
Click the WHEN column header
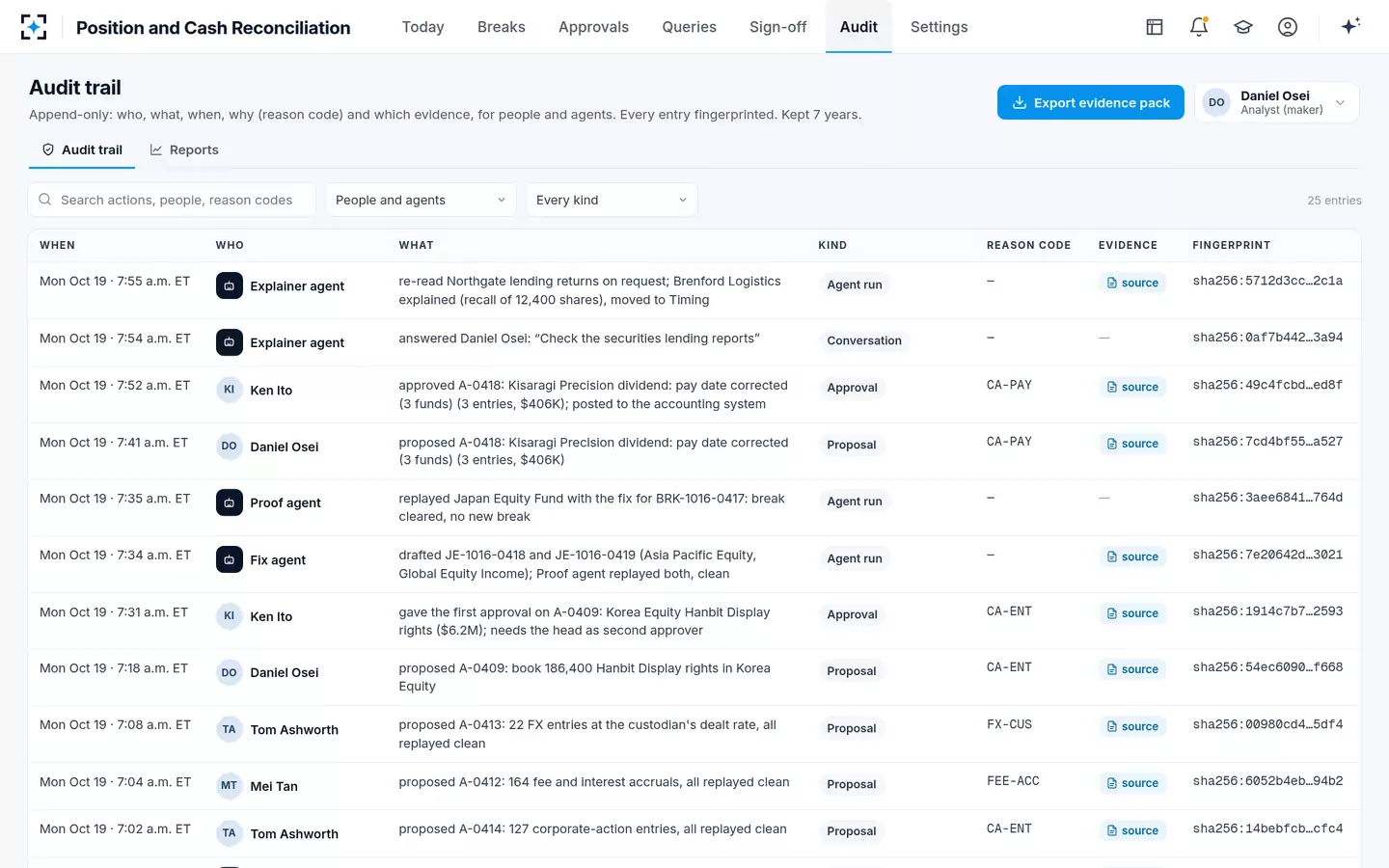(57, 245)
